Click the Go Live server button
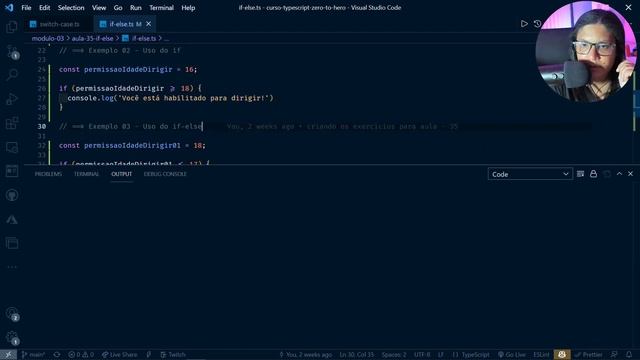 (511, 355)
